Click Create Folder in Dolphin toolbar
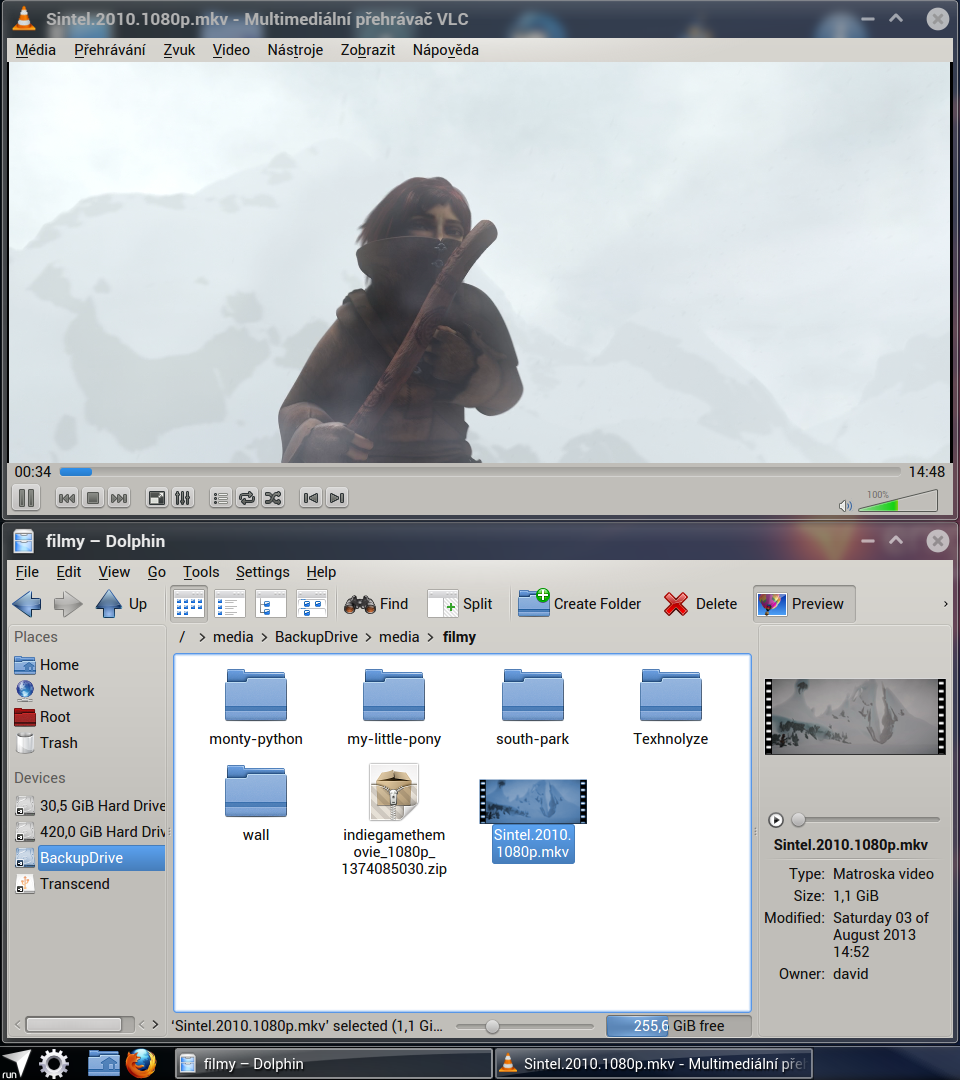The width and height of the screenshot is (960, 1080). (x=579, y=604)
